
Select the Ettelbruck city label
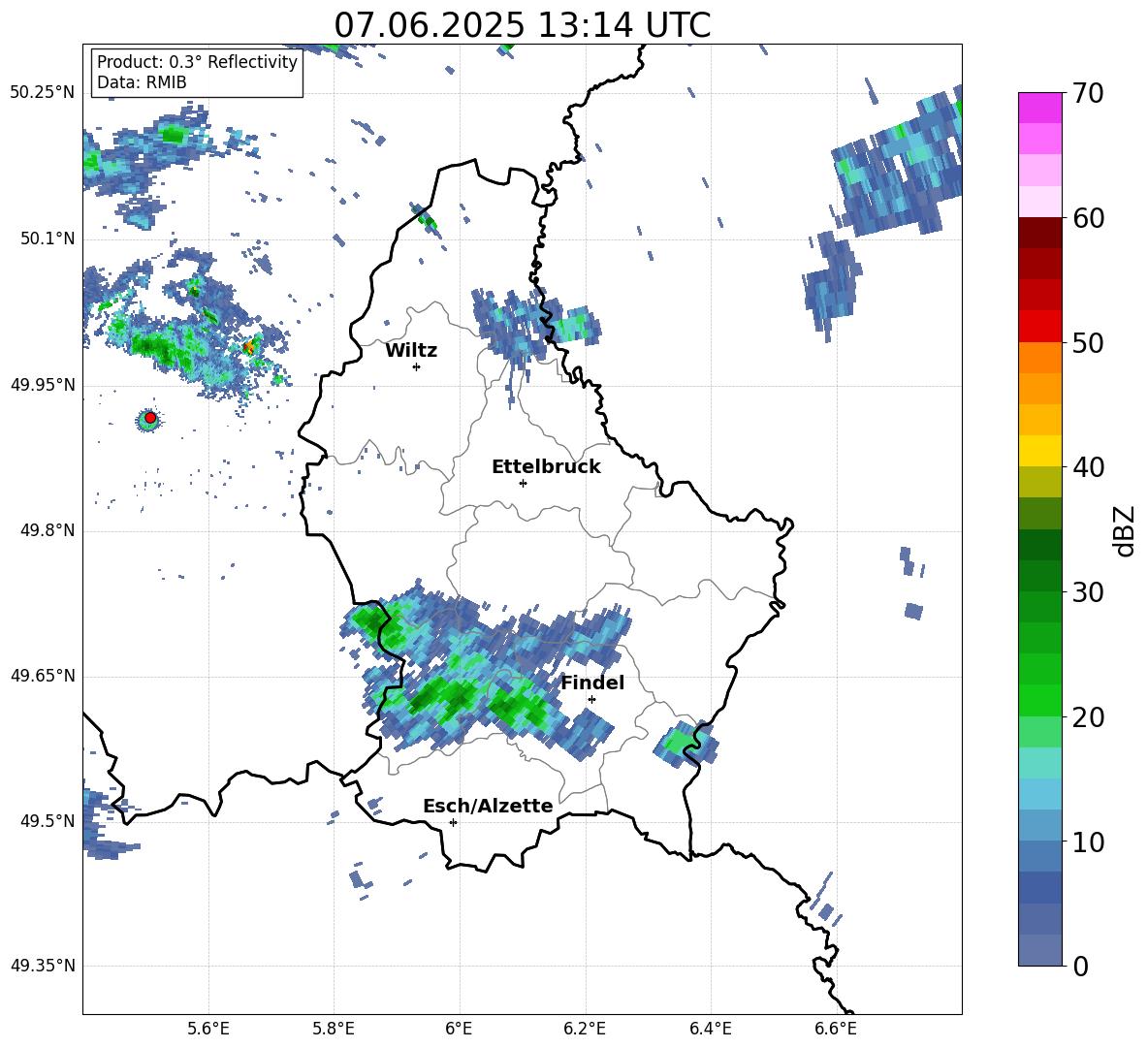[546, 467]
